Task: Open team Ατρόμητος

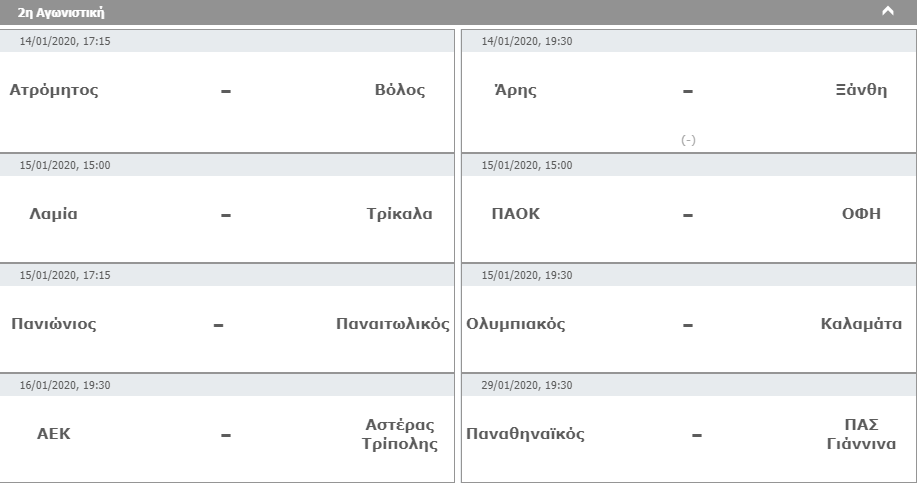Action: tap(54, 90)
